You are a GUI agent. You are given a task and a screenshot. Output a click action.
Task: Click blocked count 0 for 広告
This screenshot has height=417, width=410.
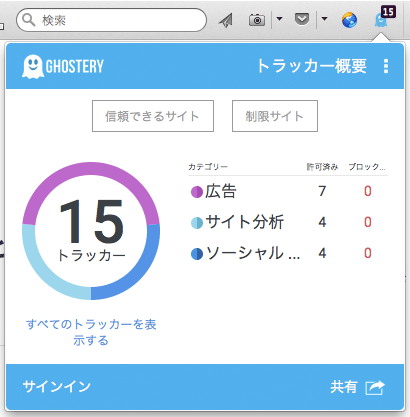click(x=367, y=191)
